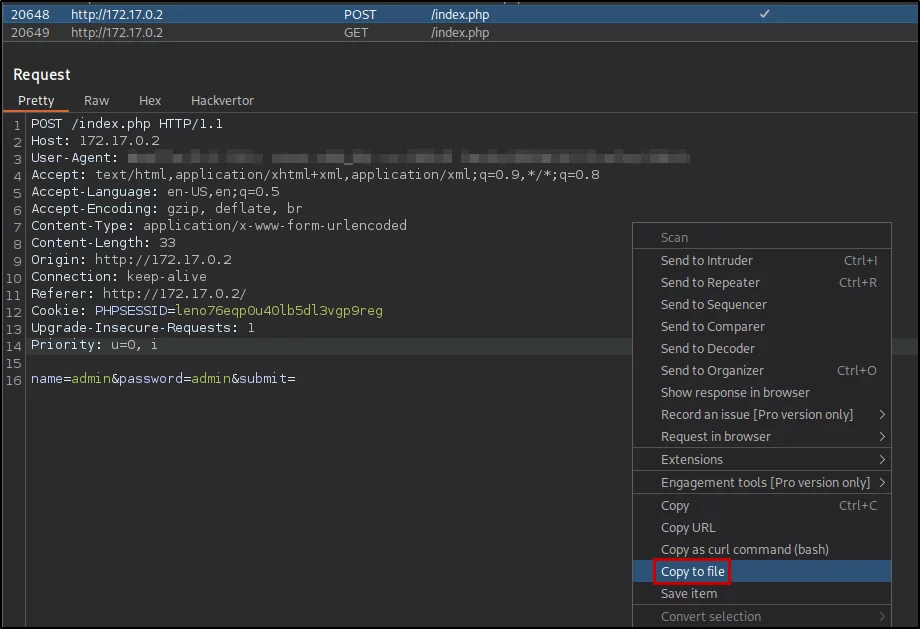920x629 pixels.
Task: Open the Hex tab
Action: point(150,101)
